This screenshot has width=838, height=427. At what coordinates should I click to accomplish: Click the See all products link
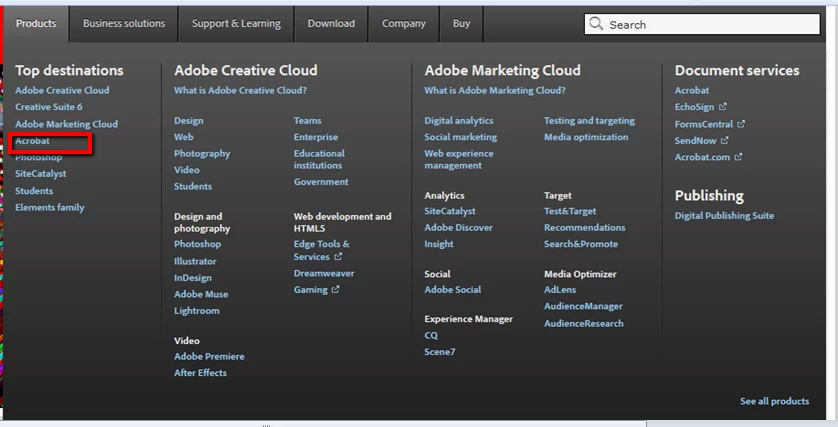[x=774, y=401]
